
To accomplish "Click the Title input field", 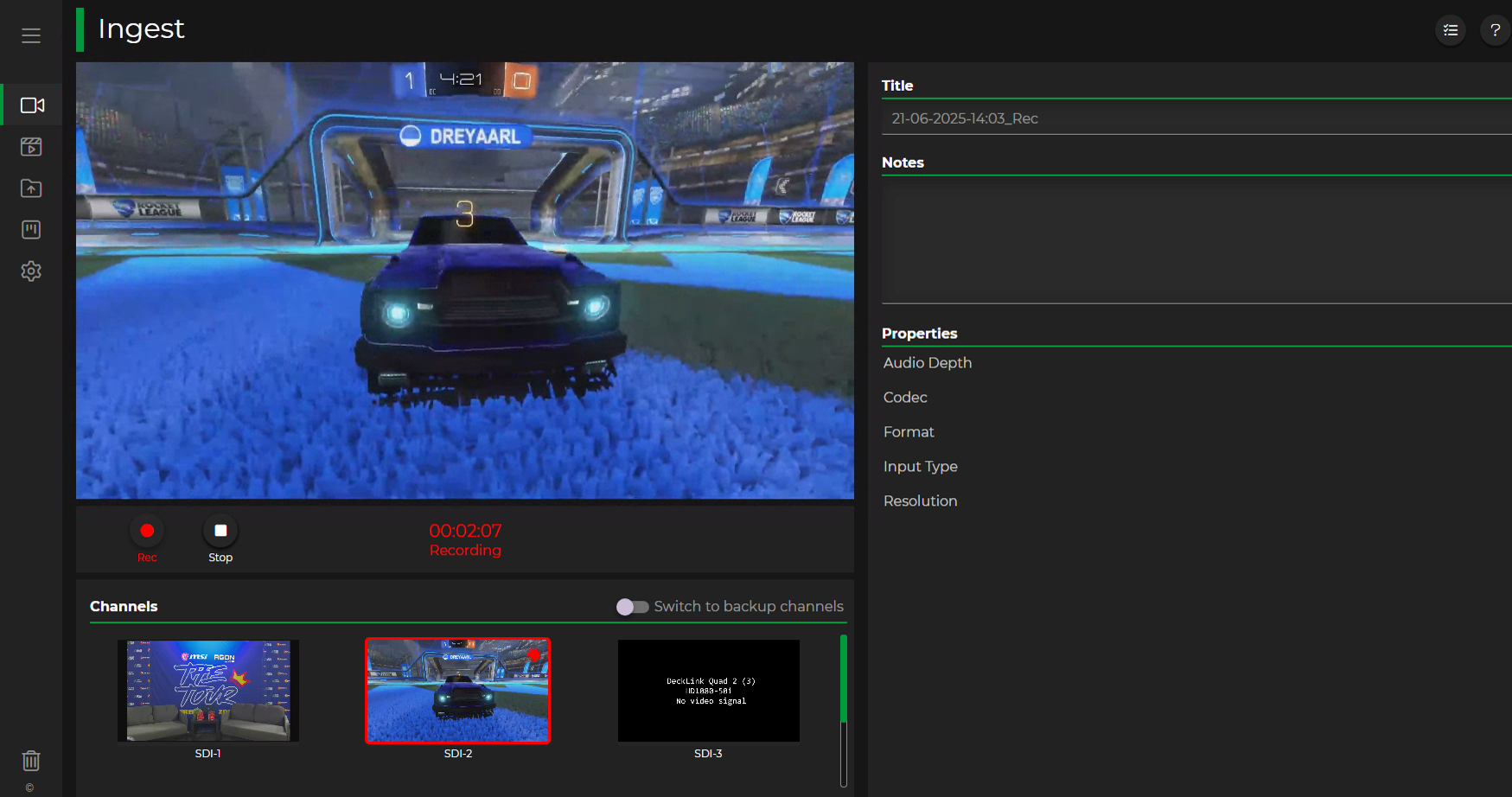I will 1196,118.
